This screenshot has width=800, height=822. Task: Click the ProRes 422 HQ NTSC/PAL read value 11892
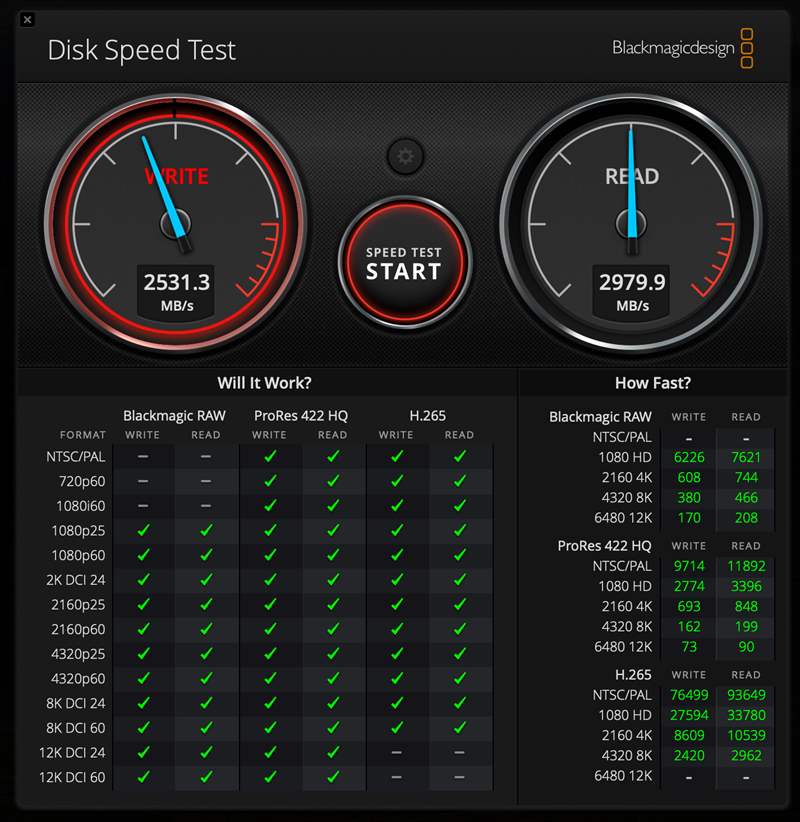point(745,566)
